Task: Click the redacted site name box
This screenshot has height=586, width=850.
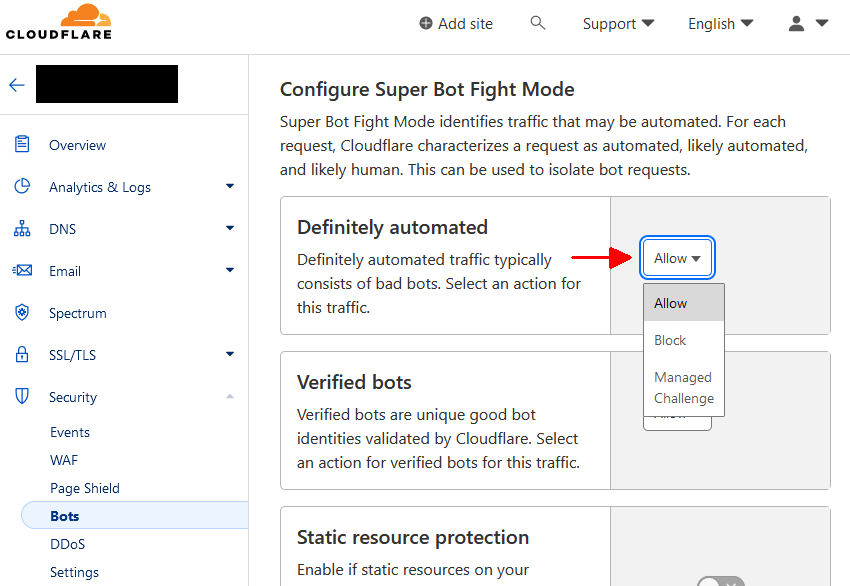Action: coord(107,83)
